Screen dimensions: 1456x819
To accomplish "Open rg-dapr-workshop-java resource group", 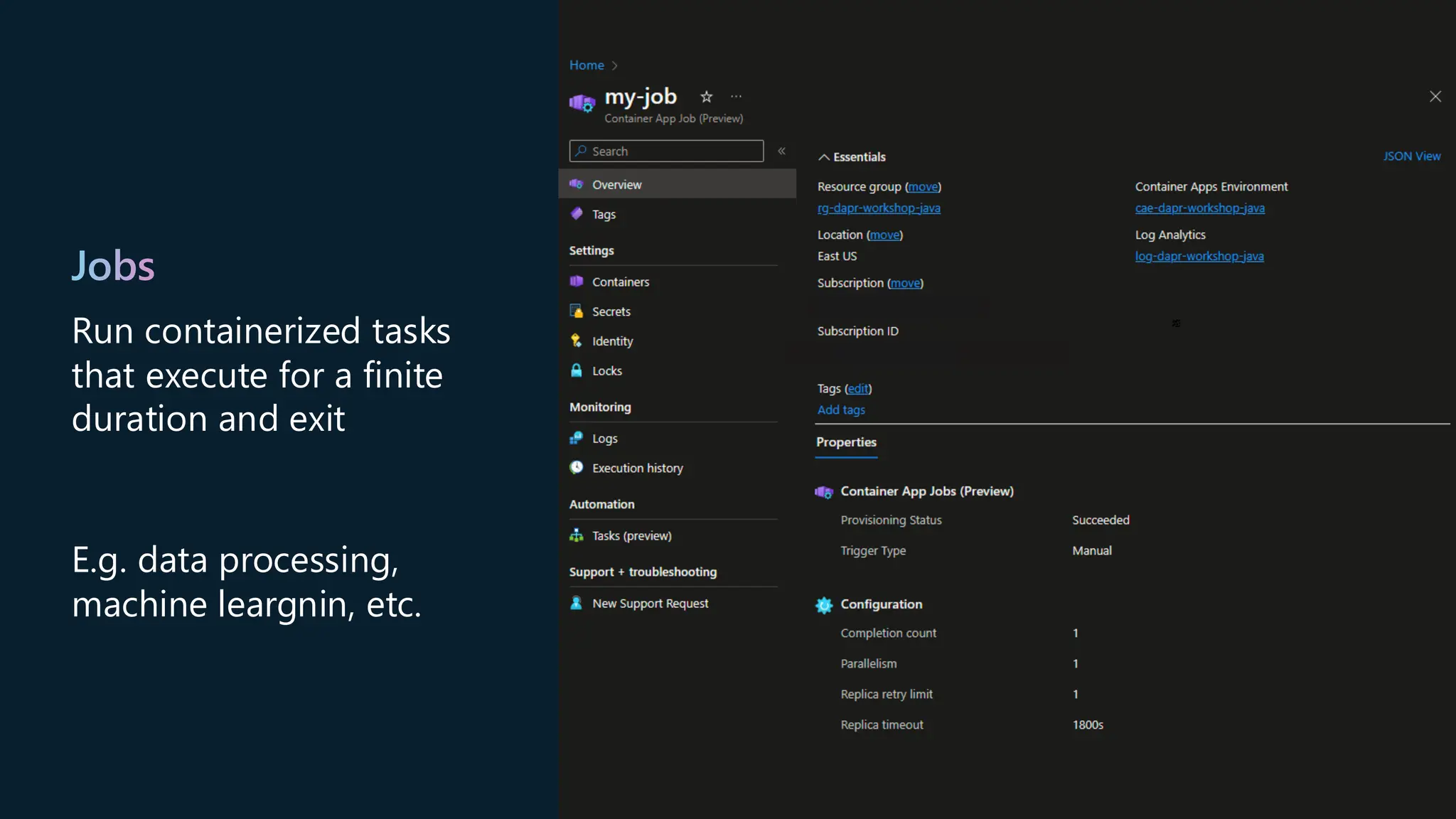I will 879,208.
